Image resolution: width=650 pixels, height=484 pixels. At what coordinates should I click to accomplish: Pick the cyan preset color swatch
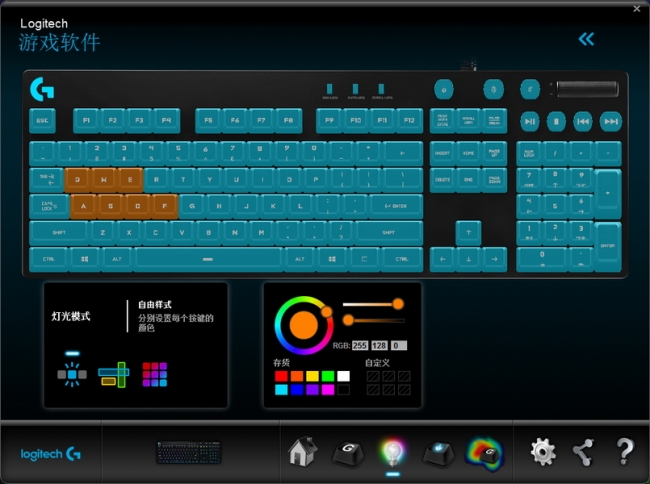click(281, 390)
